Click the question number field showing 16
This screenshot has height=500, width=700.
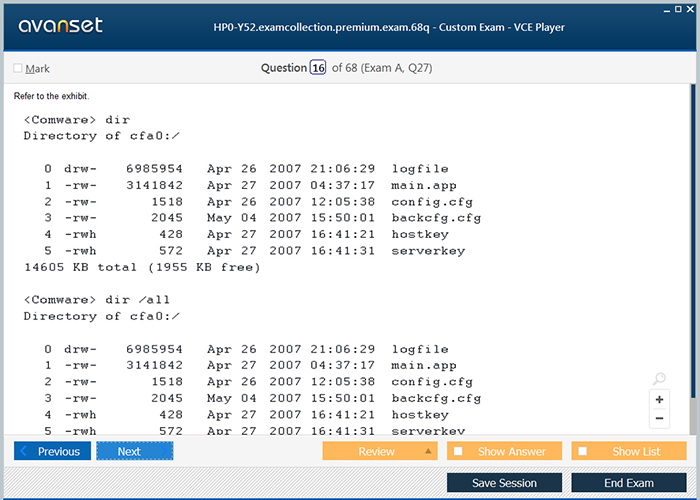[318, 68]
